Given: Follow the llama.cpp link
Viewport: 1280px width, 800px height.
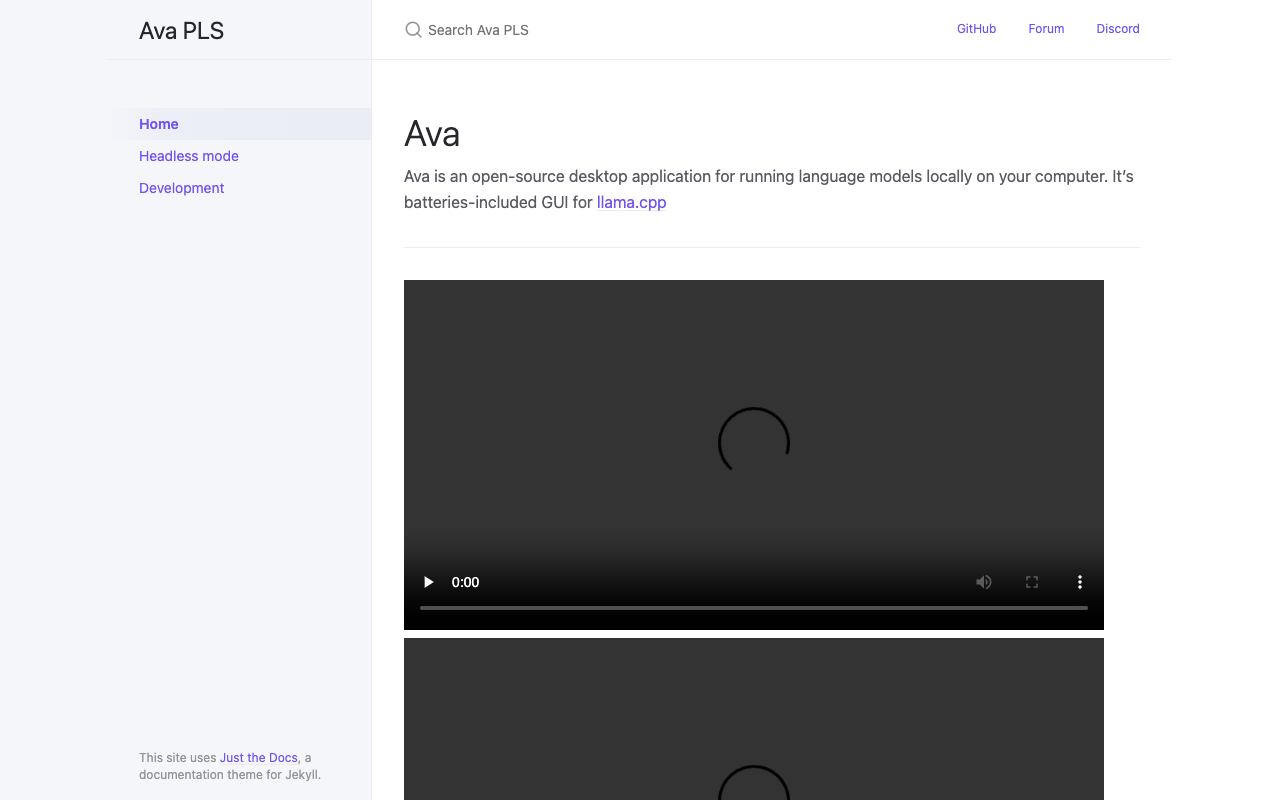Looking at the screenshot, I should click(x=631, y=202).
